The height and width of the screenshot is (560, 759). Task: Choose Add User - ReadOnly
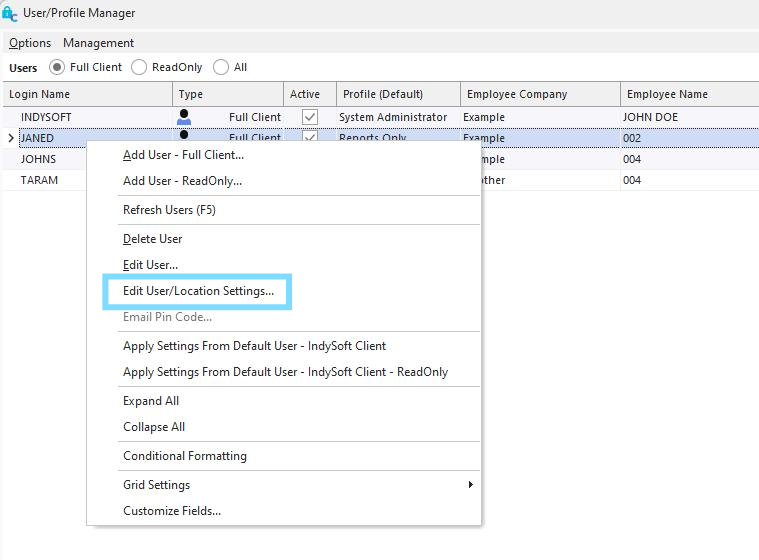pos(182,181)
